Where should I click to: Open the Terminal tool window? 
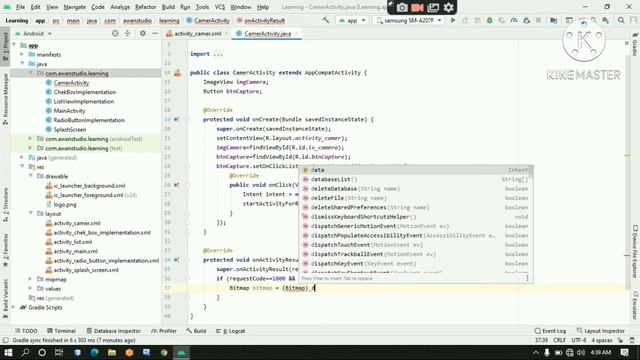[x=61, y=331]
